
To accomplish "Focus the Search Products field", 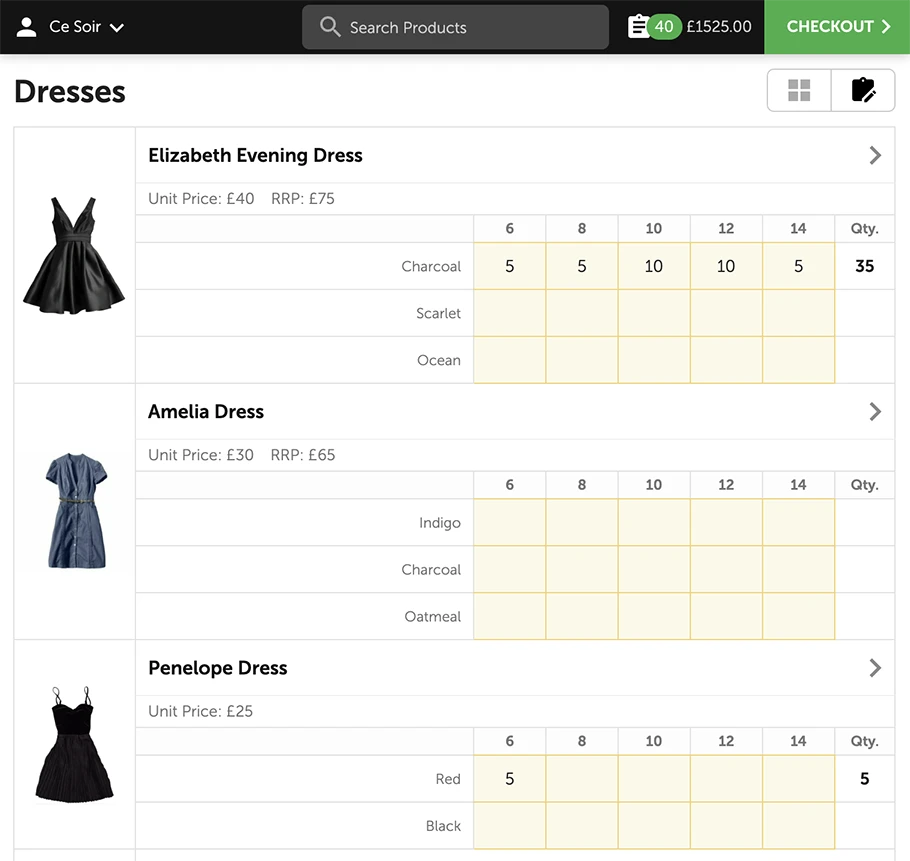I will pos(470,27).
